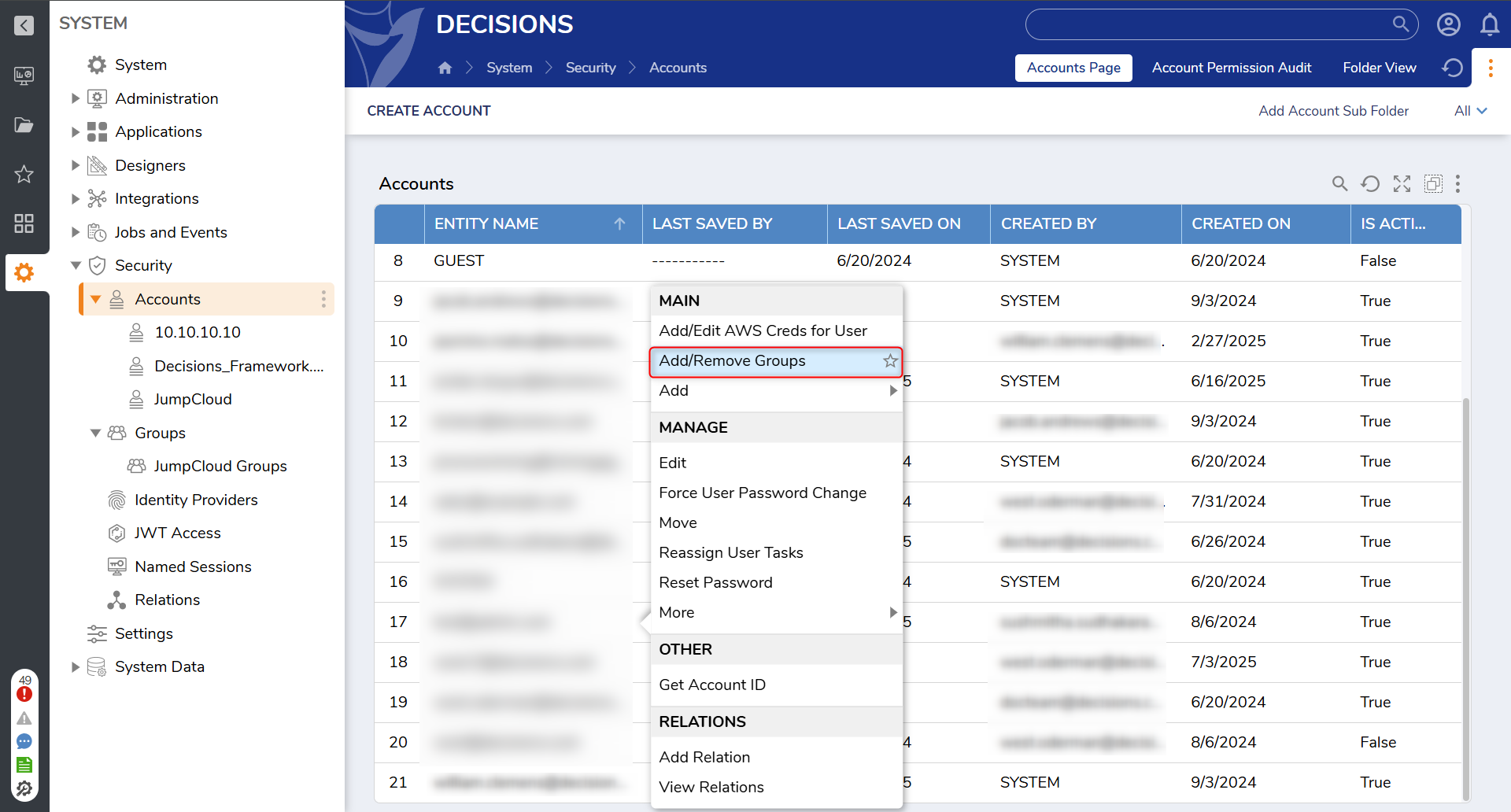
Task: Refresh the Accounts report
Action: [1370, 184]
